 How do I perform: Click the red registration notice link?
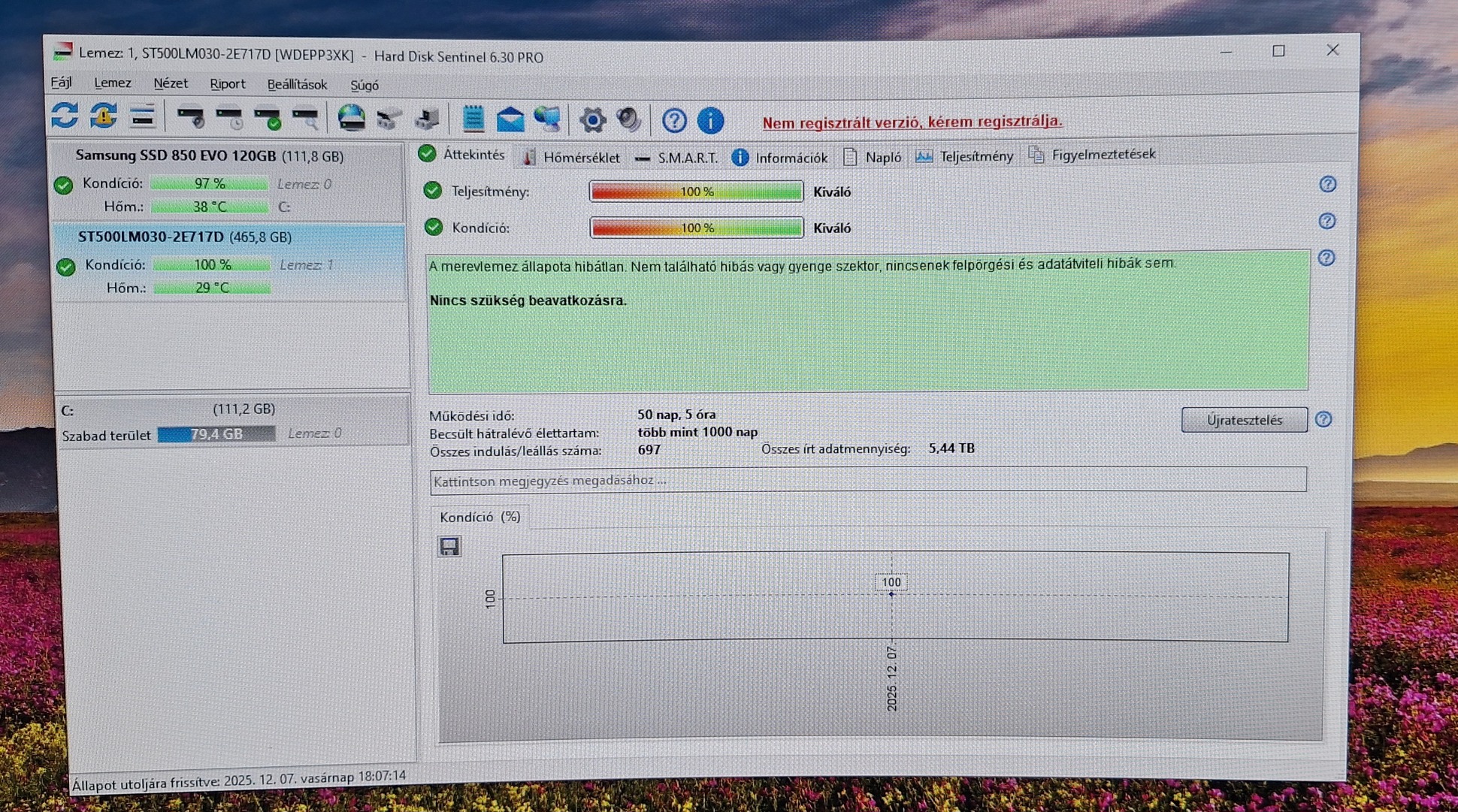tap(912, 122)
